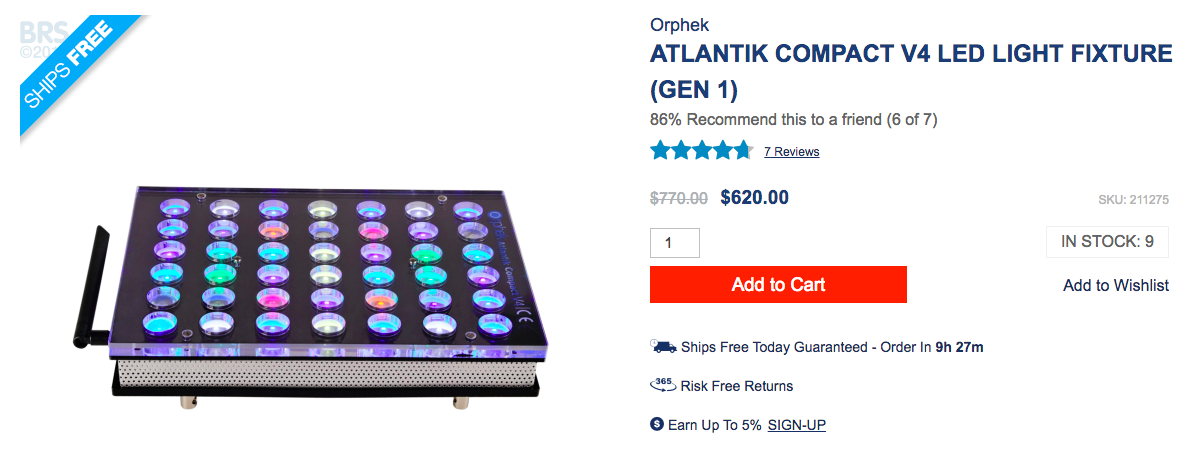Add item to Wishlist
This screenshot has height=463, width=1186.
[x=1116, y=285]
